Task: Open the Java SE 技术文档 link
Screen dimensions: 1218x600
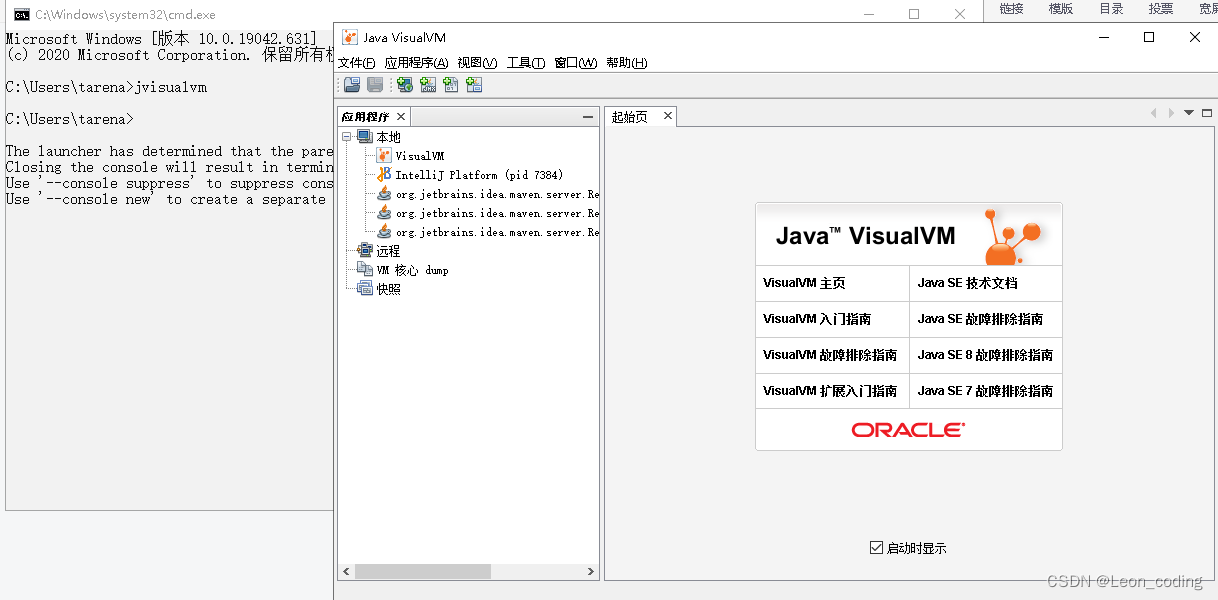Action: pos(968,283)
